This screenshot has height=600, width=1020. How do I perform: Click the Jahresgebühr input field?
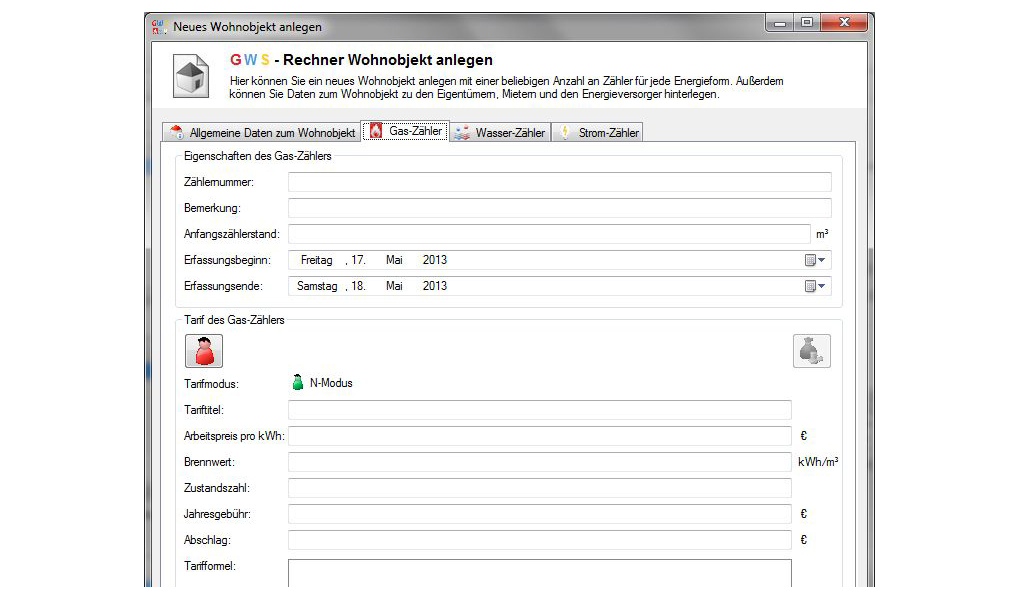click(x=539, y=514)
